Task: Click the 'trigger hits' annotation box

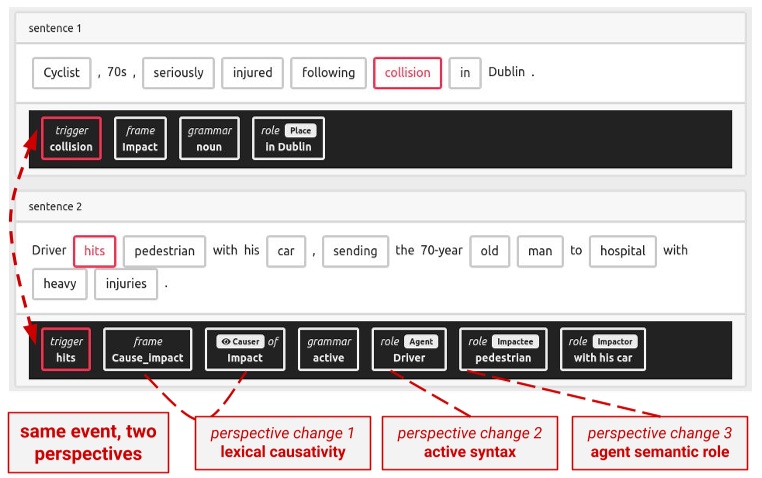Action: pyautogui.click(x=66, y=349)
